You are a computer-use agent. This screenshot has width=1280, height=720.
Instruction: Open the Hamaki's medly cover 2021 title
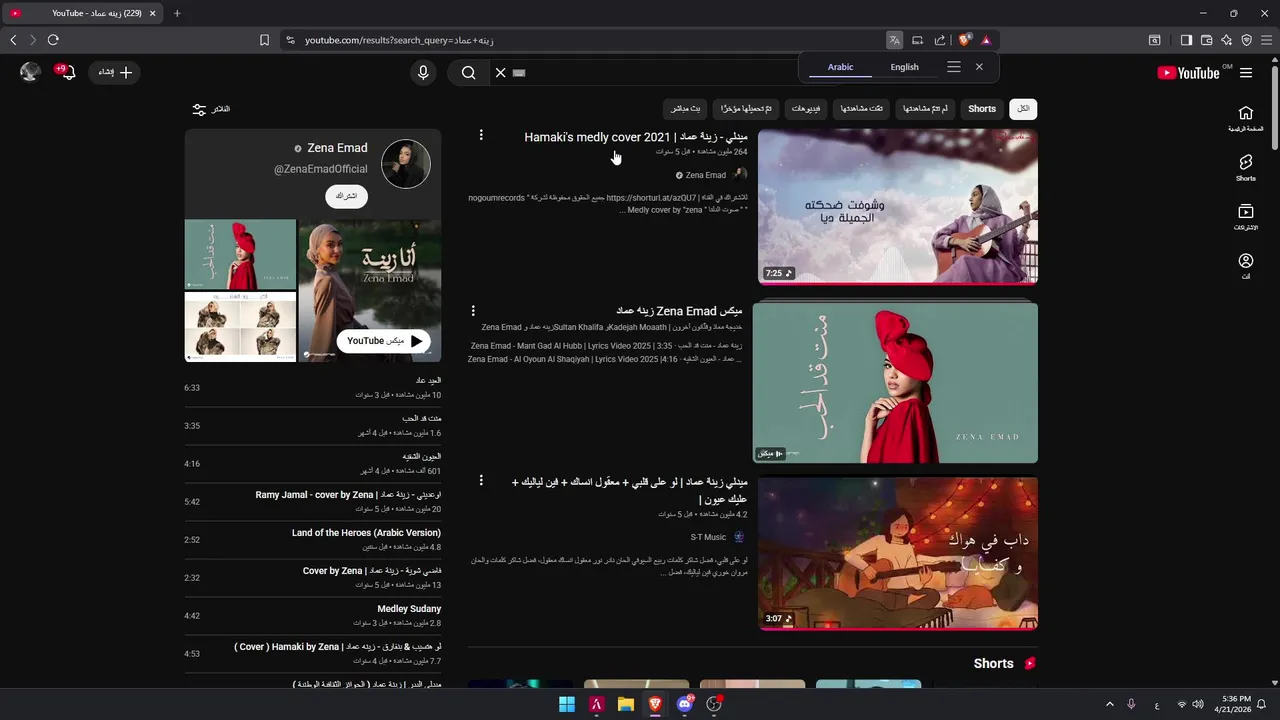635,137
